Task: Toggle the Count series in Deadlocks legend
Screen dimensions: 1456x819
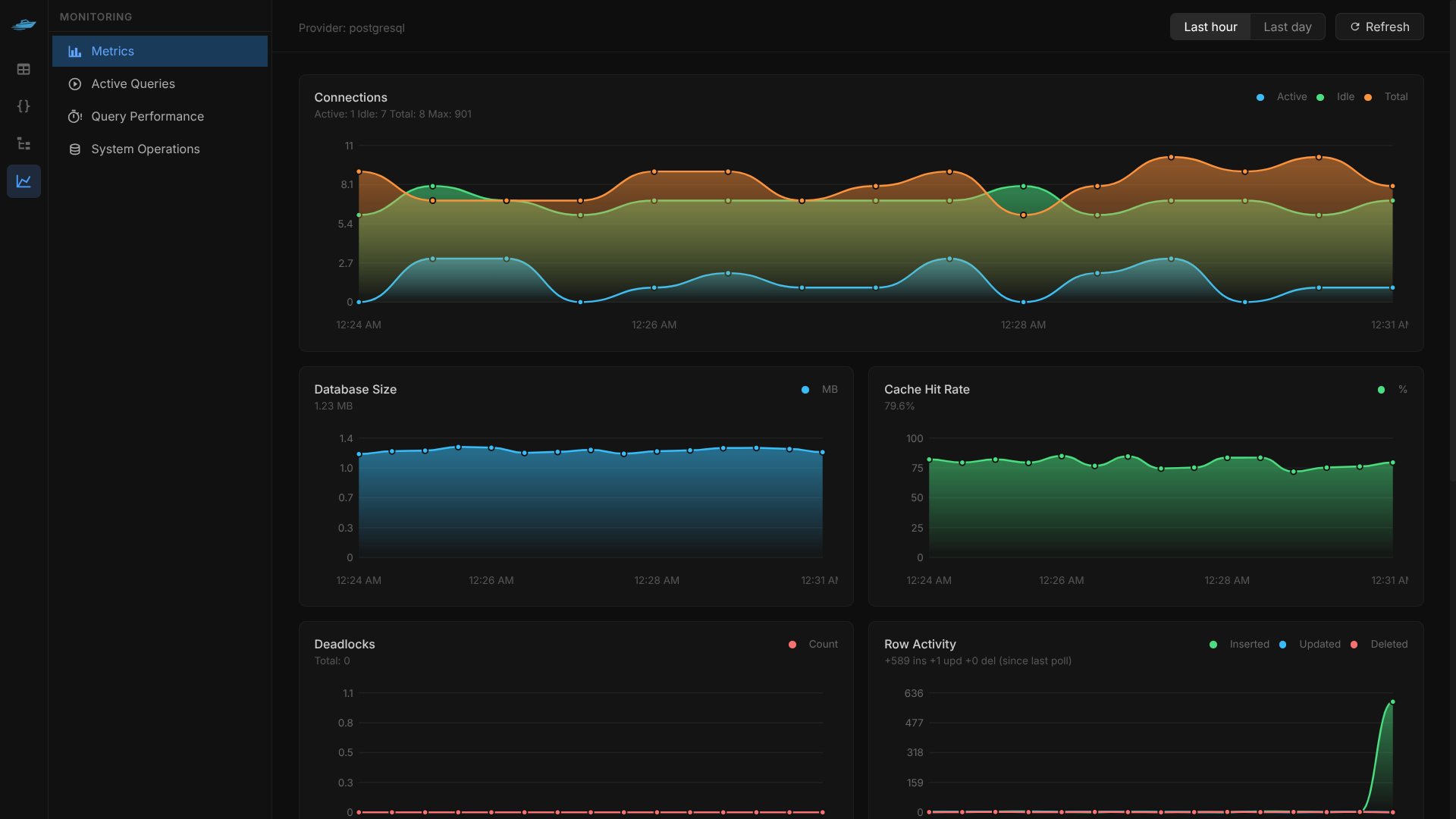Action: coord(813,645)
